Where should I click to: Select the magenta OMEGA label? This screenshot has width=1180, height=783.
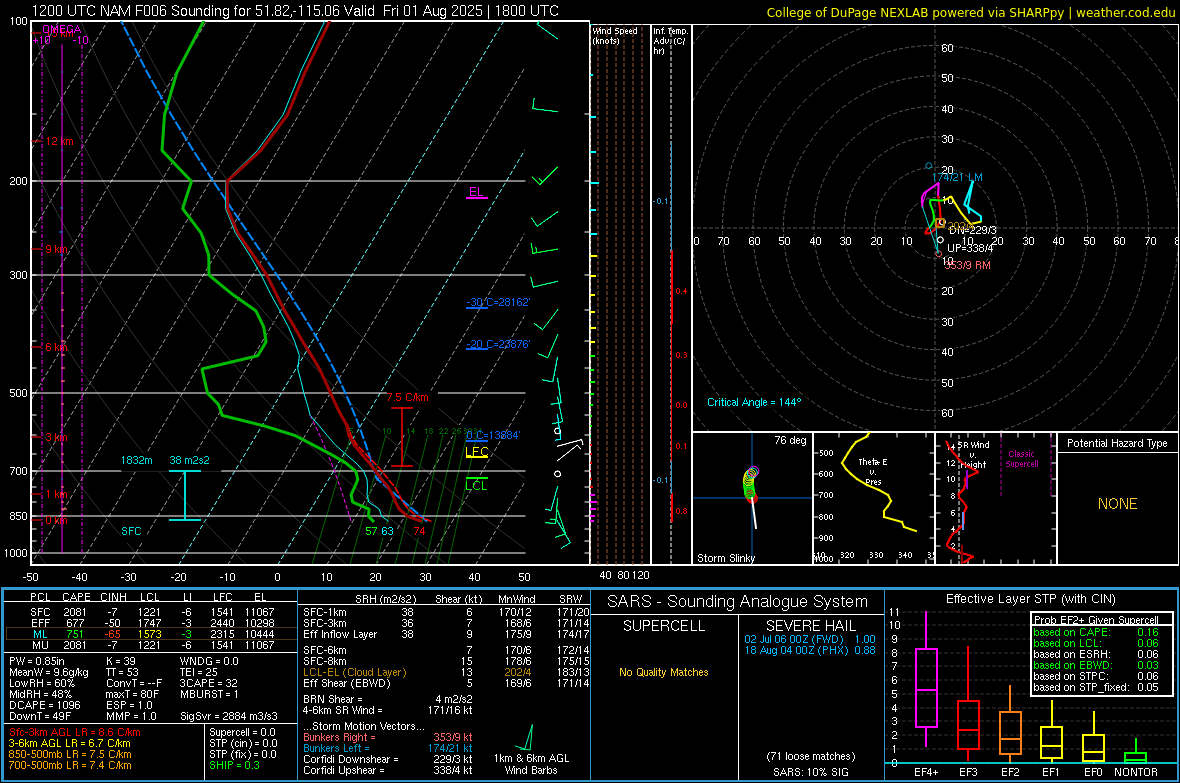(x=61, y=29)
